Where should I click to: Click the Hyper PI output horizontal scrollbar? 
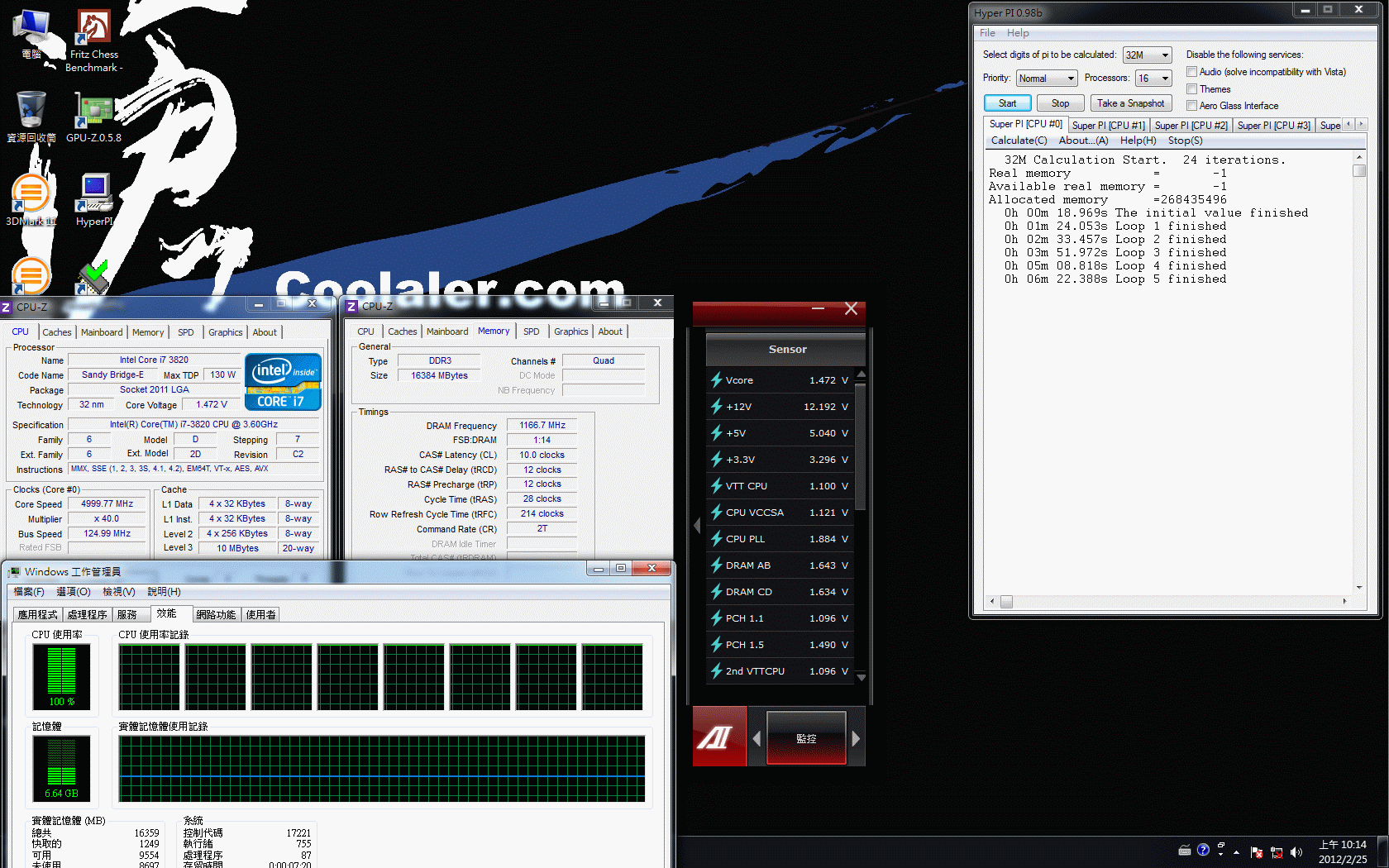(1169, 601)
